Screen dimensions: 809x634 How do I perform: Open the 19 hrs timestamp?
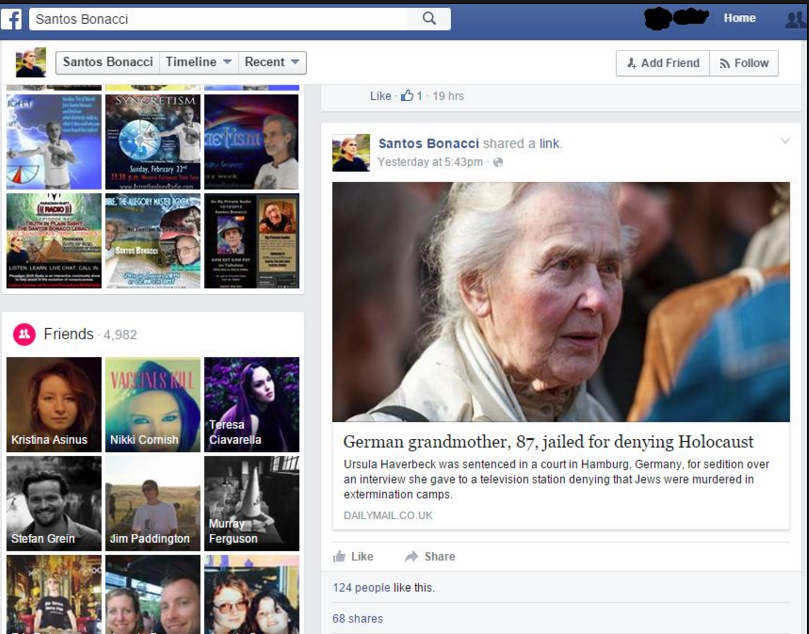pos(448,96)
